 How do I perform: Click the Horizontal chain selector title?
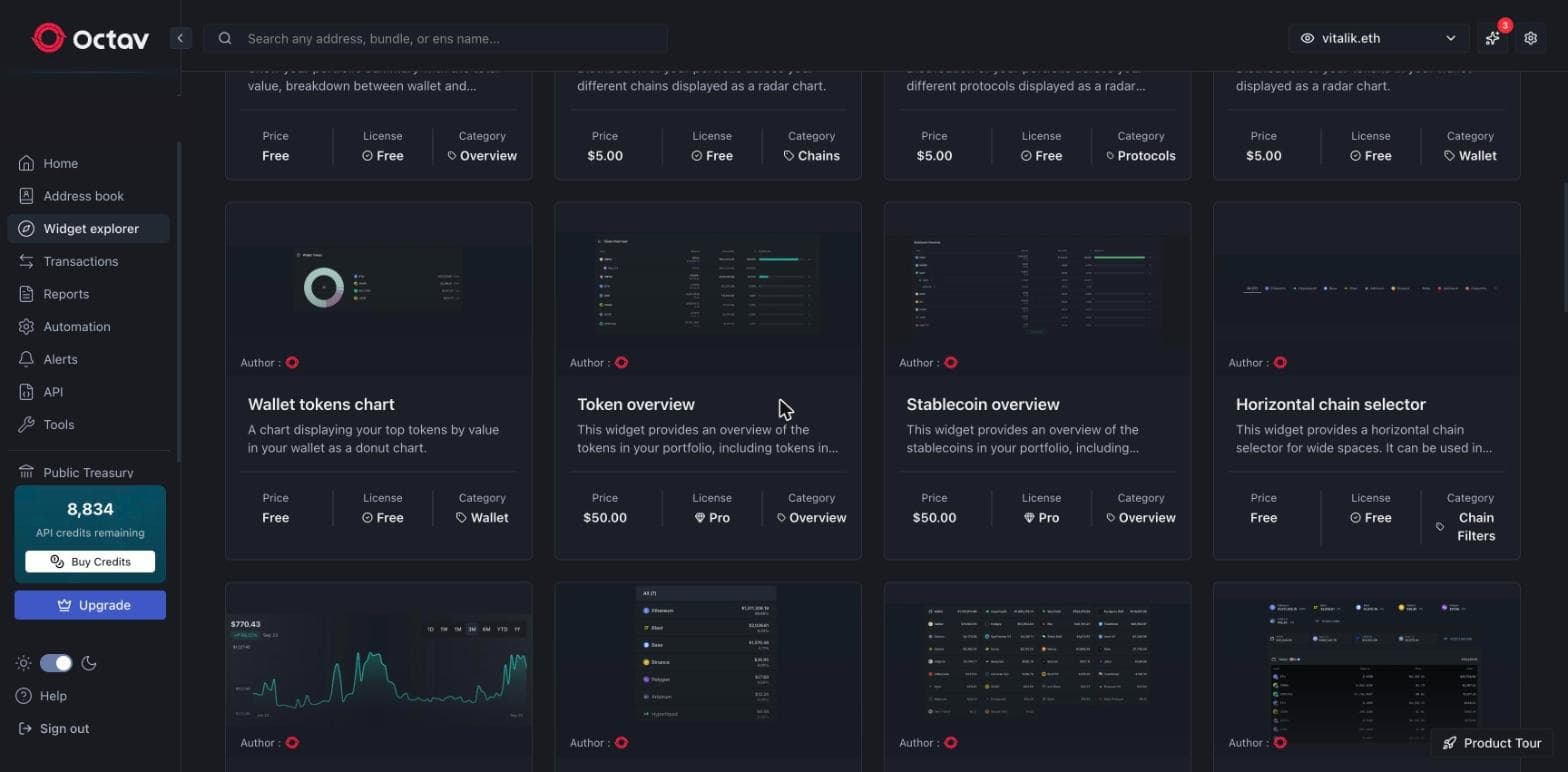coord(1331,404)
